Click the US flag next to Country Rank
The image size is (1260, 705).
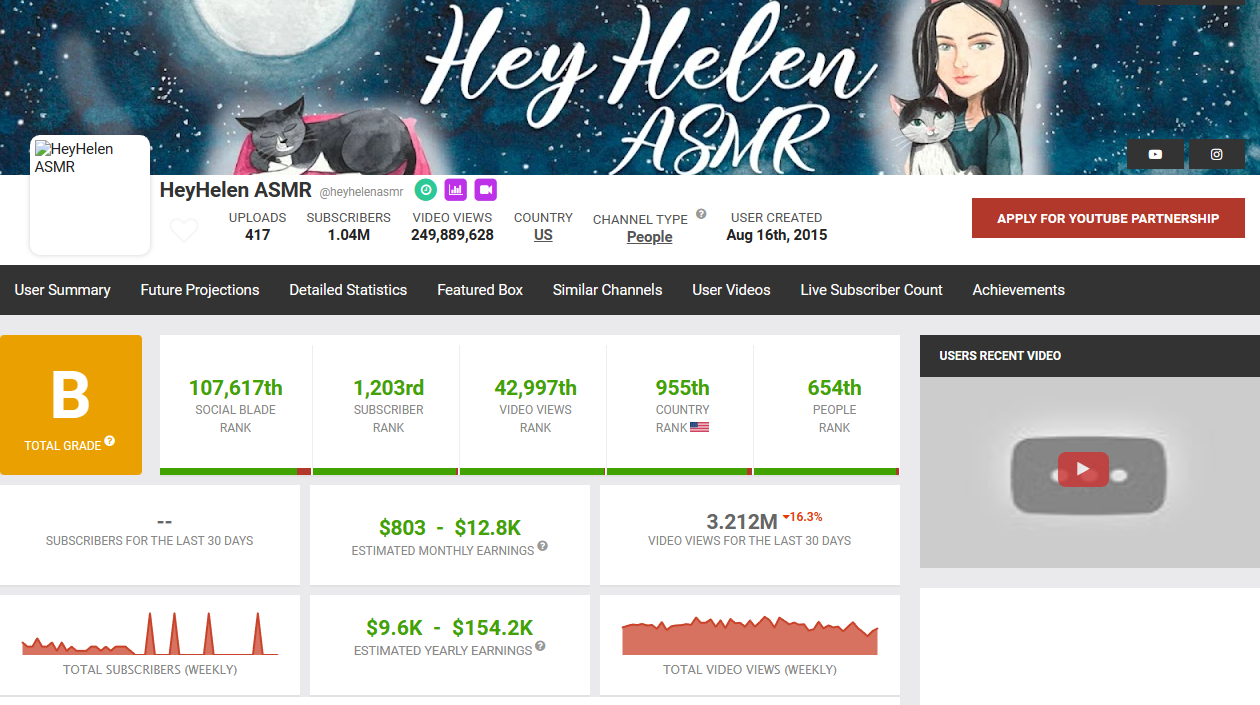click(x=699, y=427)
